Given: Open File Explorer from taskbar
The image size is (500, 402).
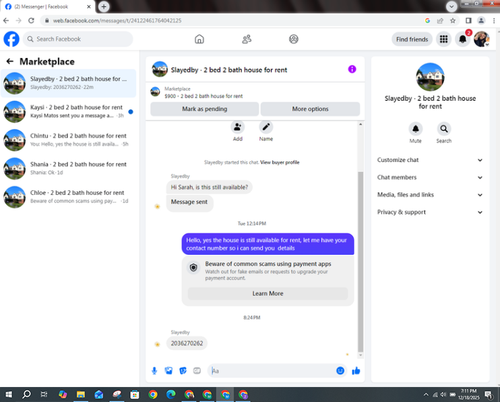Looking at the screenshot, I should (x=81, y=395).
